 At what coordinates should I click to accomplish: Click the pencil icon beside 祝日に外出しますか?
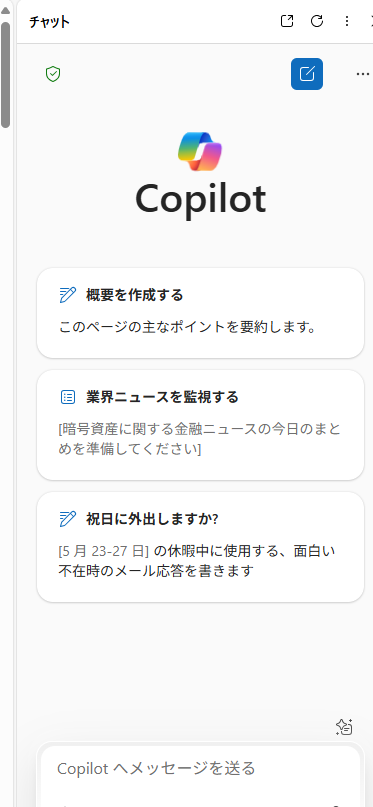tap(68, 519)
